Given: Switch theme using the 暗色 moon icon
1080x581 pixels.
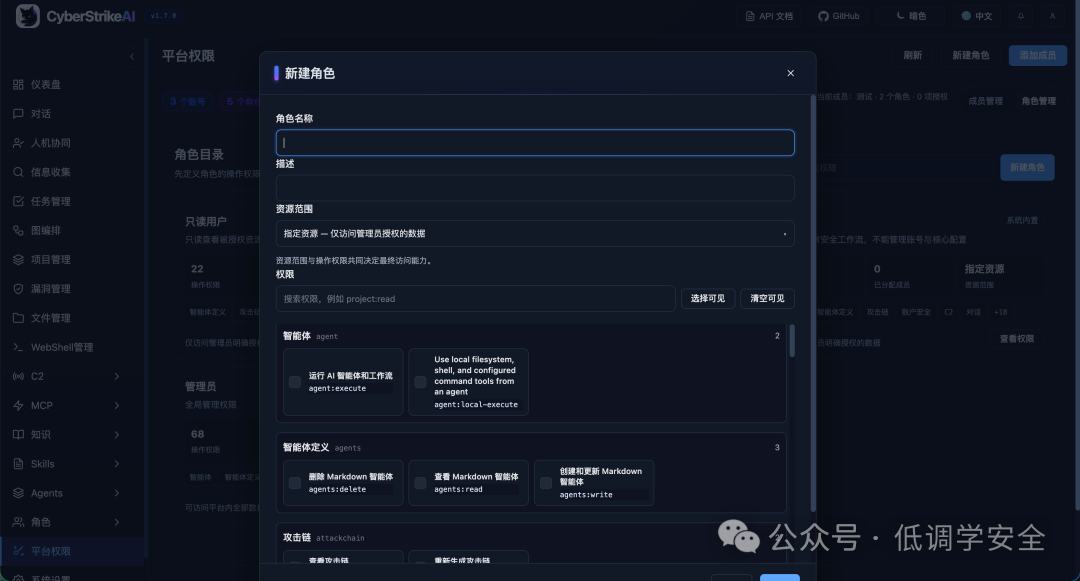Looking at the screenshot, I should [900, 16].
